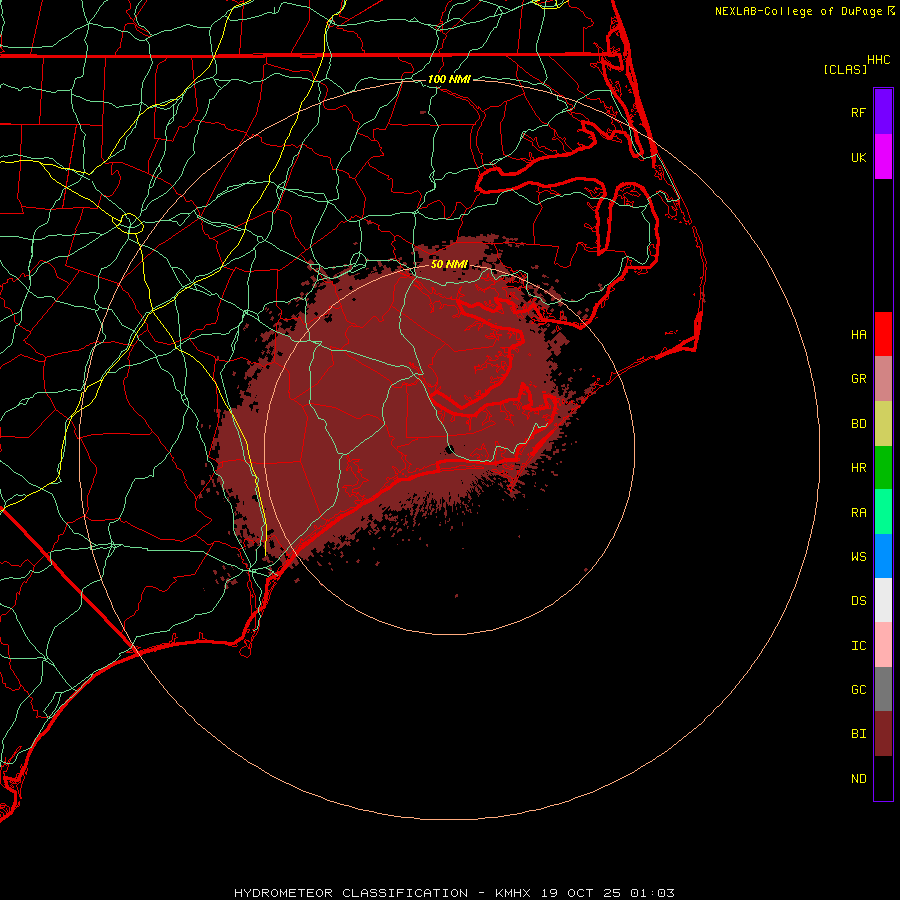Screen dimensions: 900x900
Task: Click the "RF" legend label
Action: coord(859,112)
